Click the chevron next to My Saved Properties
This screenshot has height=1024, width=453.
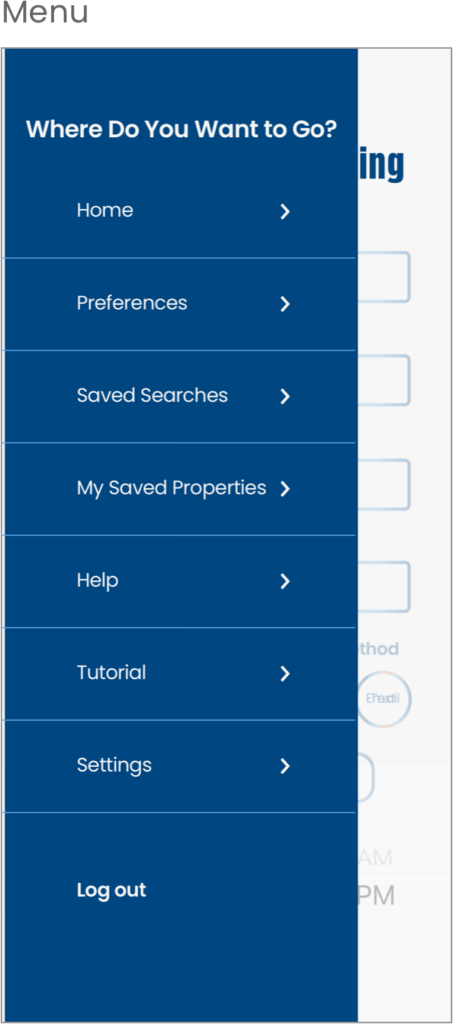click(x=285, y=489)
